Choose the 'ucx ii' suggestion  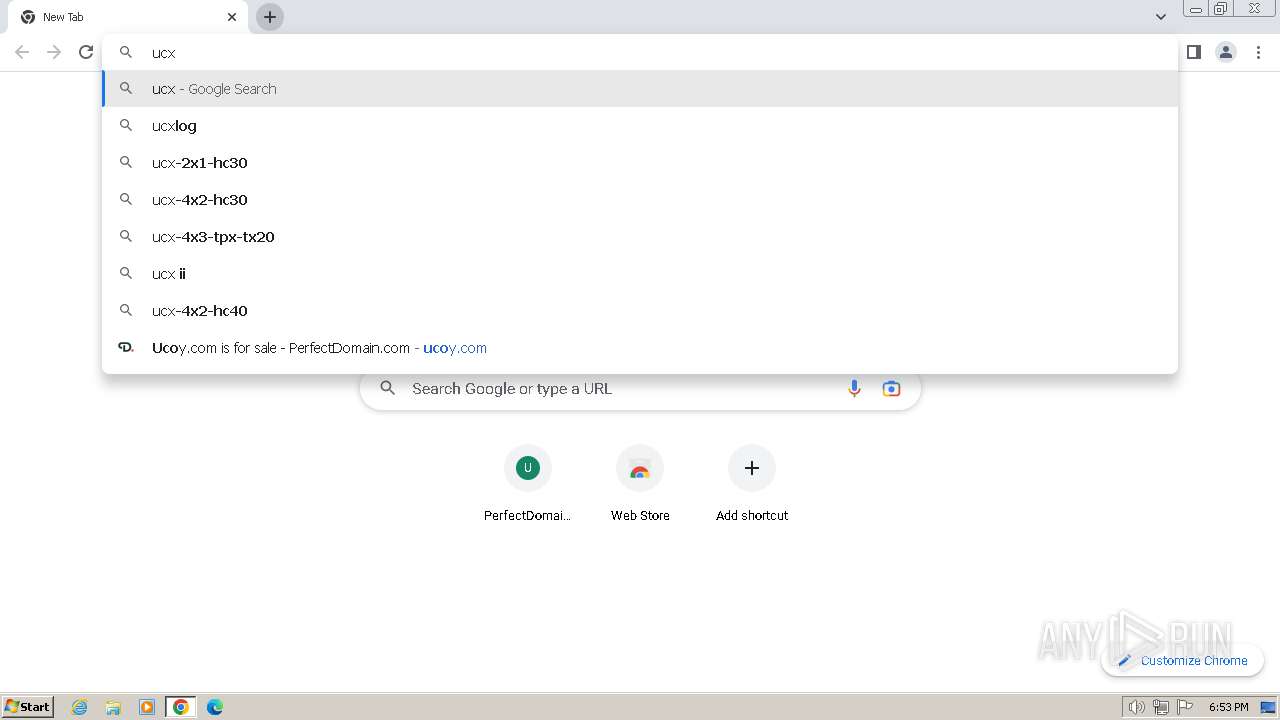click(x=640, y=274)
